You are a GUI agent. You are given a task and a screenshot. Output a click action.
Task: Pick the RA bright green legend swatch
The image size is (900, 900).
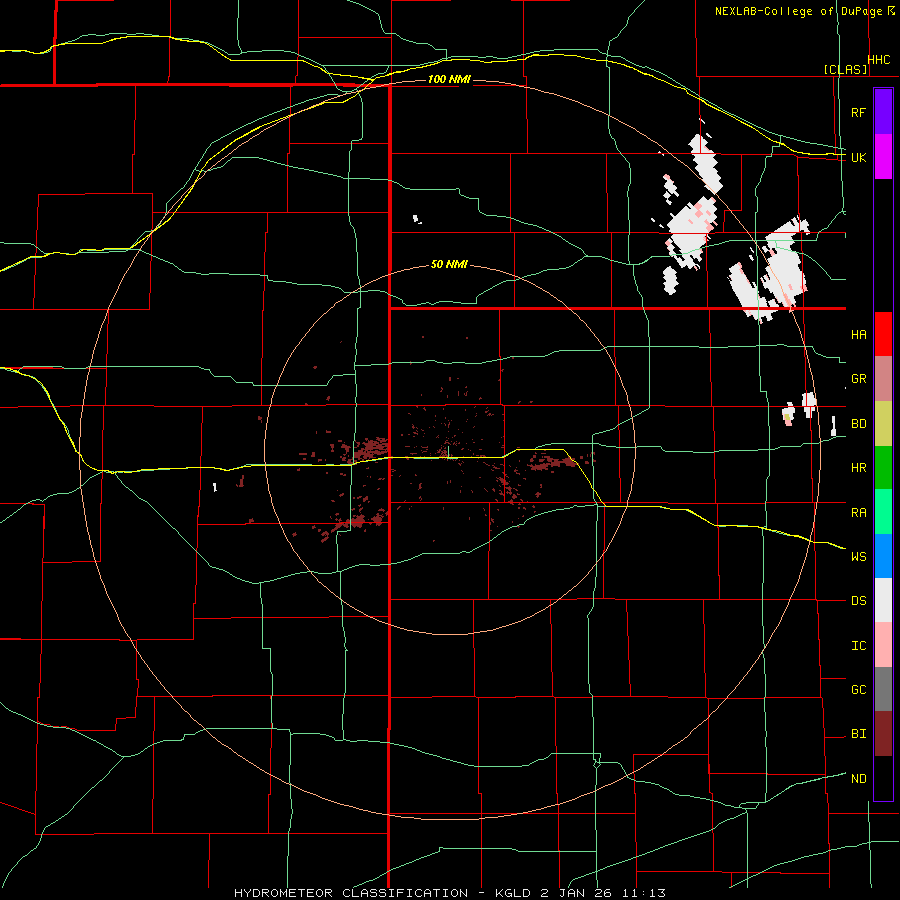883,512
